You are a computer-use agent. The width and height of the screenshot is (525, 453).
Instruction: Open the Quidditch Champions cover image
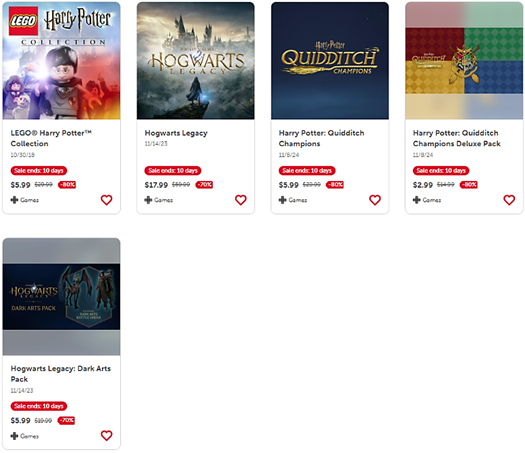[x=330, y=61]
